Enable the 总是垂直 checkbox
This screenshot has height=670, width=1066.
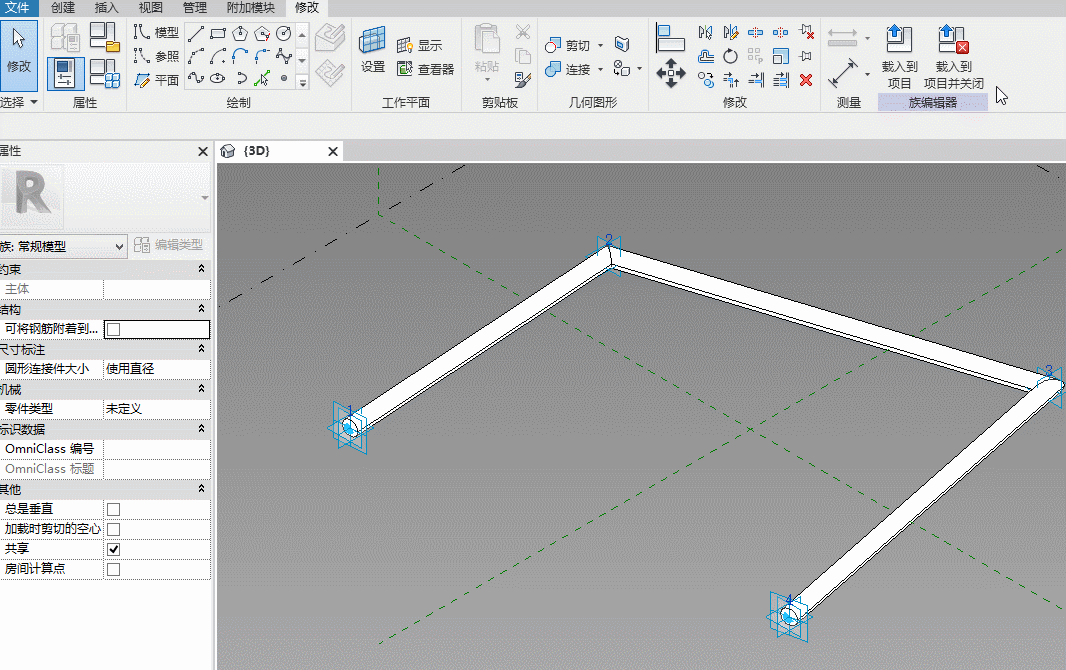114,509
